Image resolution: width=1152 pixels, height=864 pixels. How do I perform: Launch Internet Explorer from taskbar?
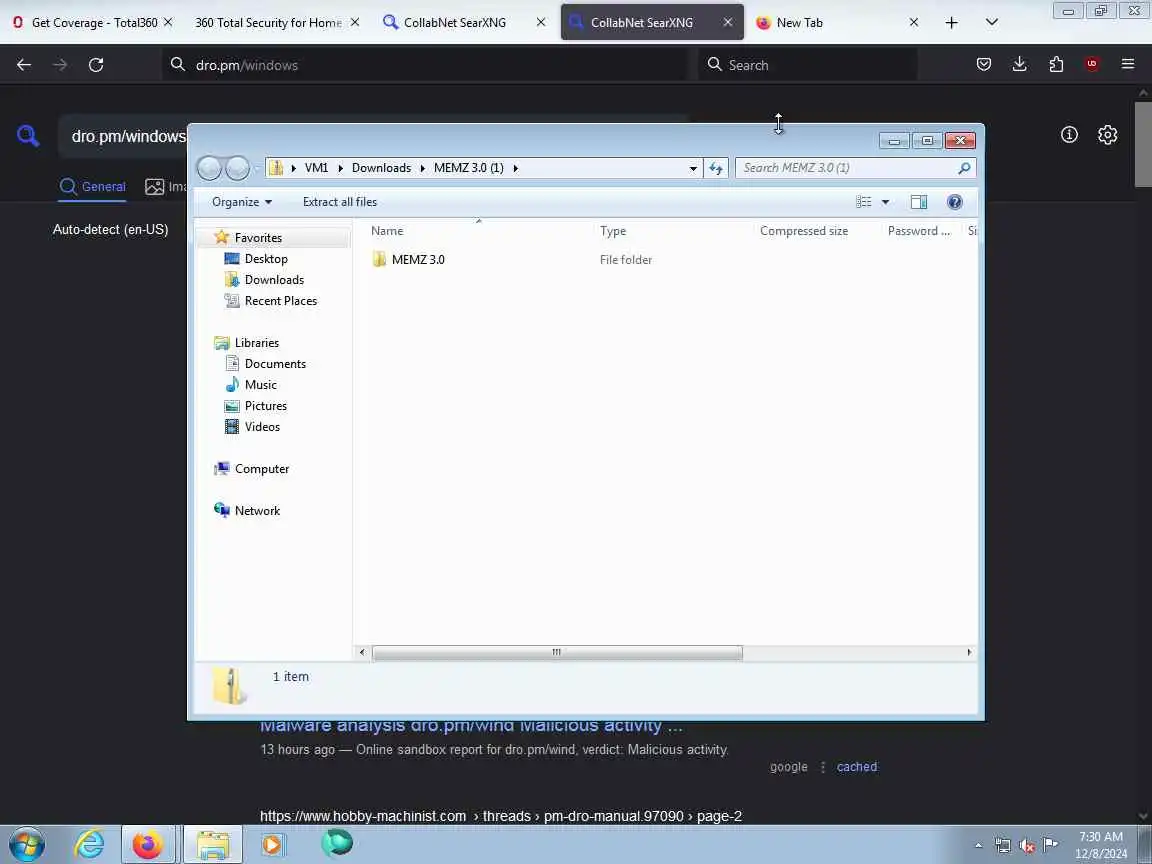[90, 845]
